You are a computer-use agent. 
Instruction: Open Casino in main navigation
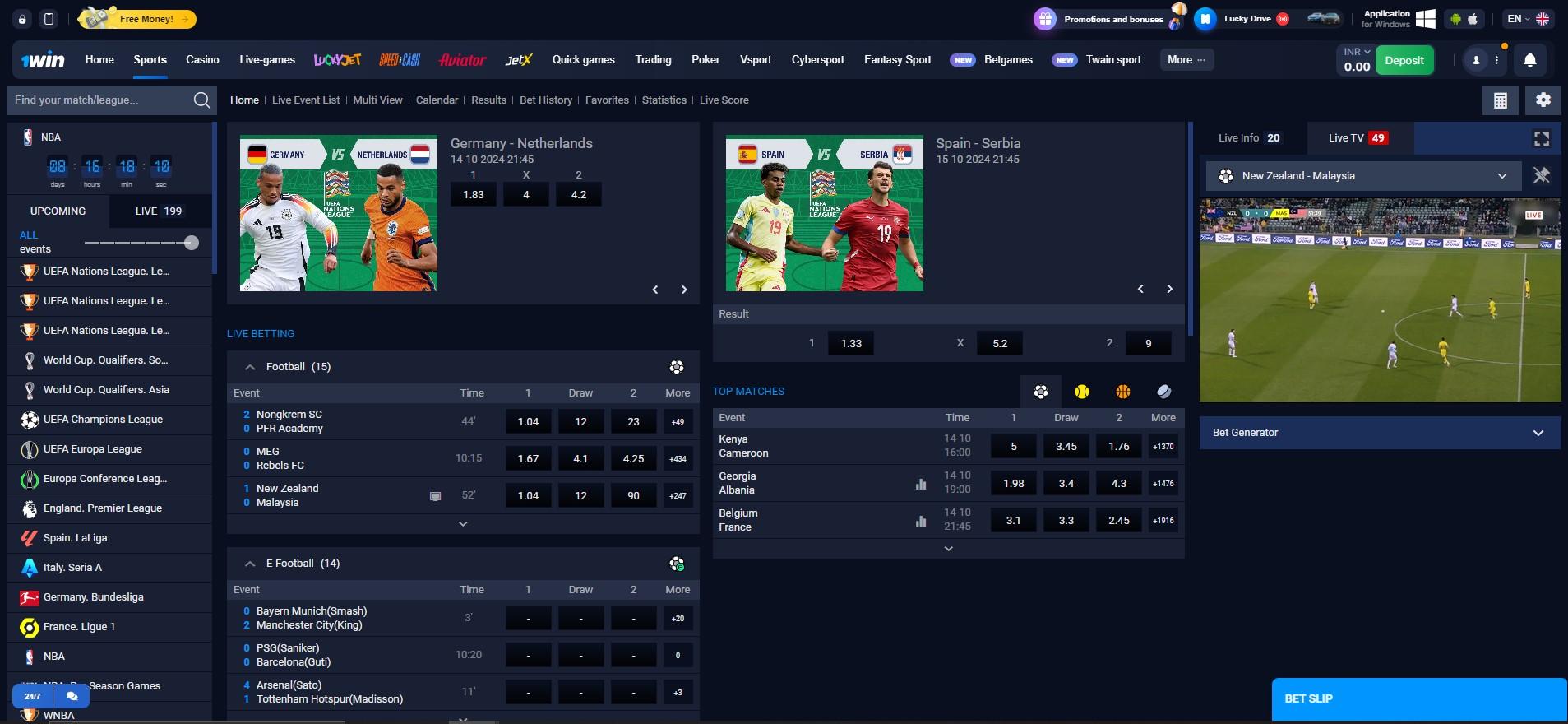[x=202, y=60]
